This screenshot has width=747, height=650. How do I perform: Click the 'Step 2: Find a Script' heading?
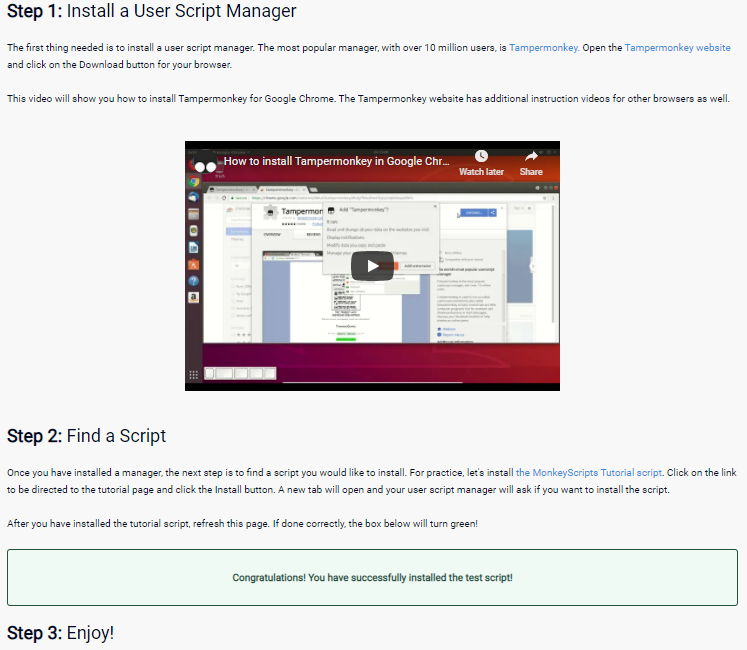click(x=87, y=436)
